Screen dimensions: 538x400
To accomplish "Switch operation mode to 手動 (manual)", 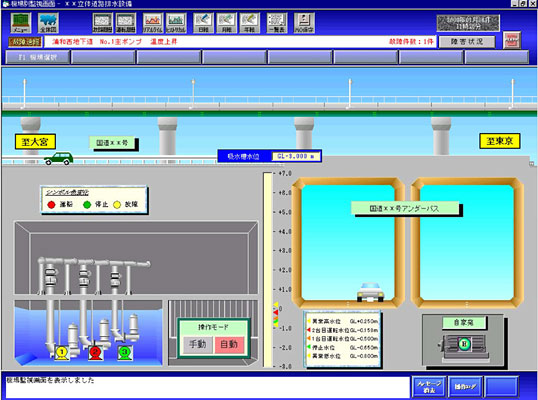I will [x=198, y=345].
